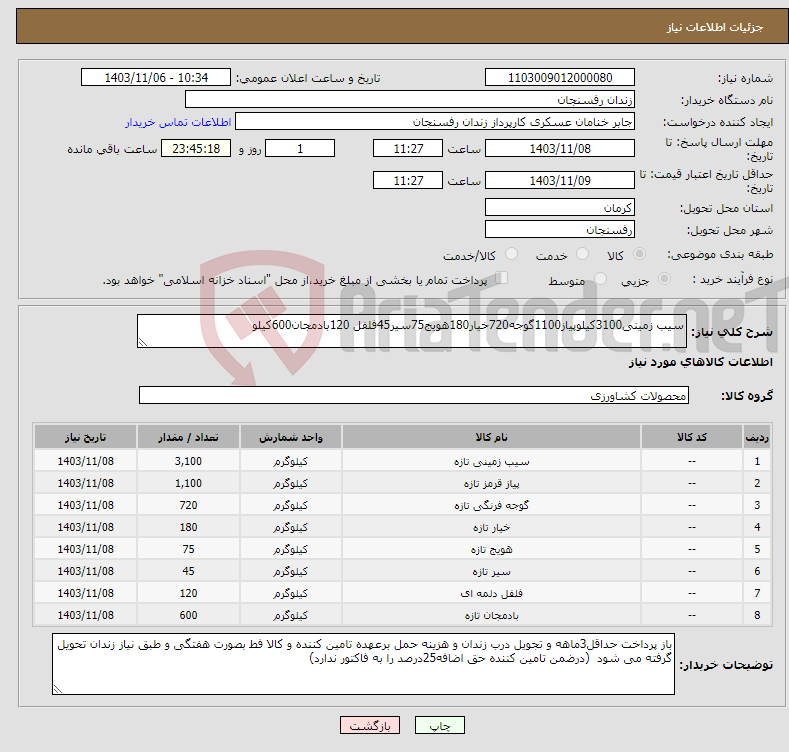Viewport: 789px width, 752px height.
Task: Click the گروه کالا field محصولات کشاورزی
Action: click(414, 395)
